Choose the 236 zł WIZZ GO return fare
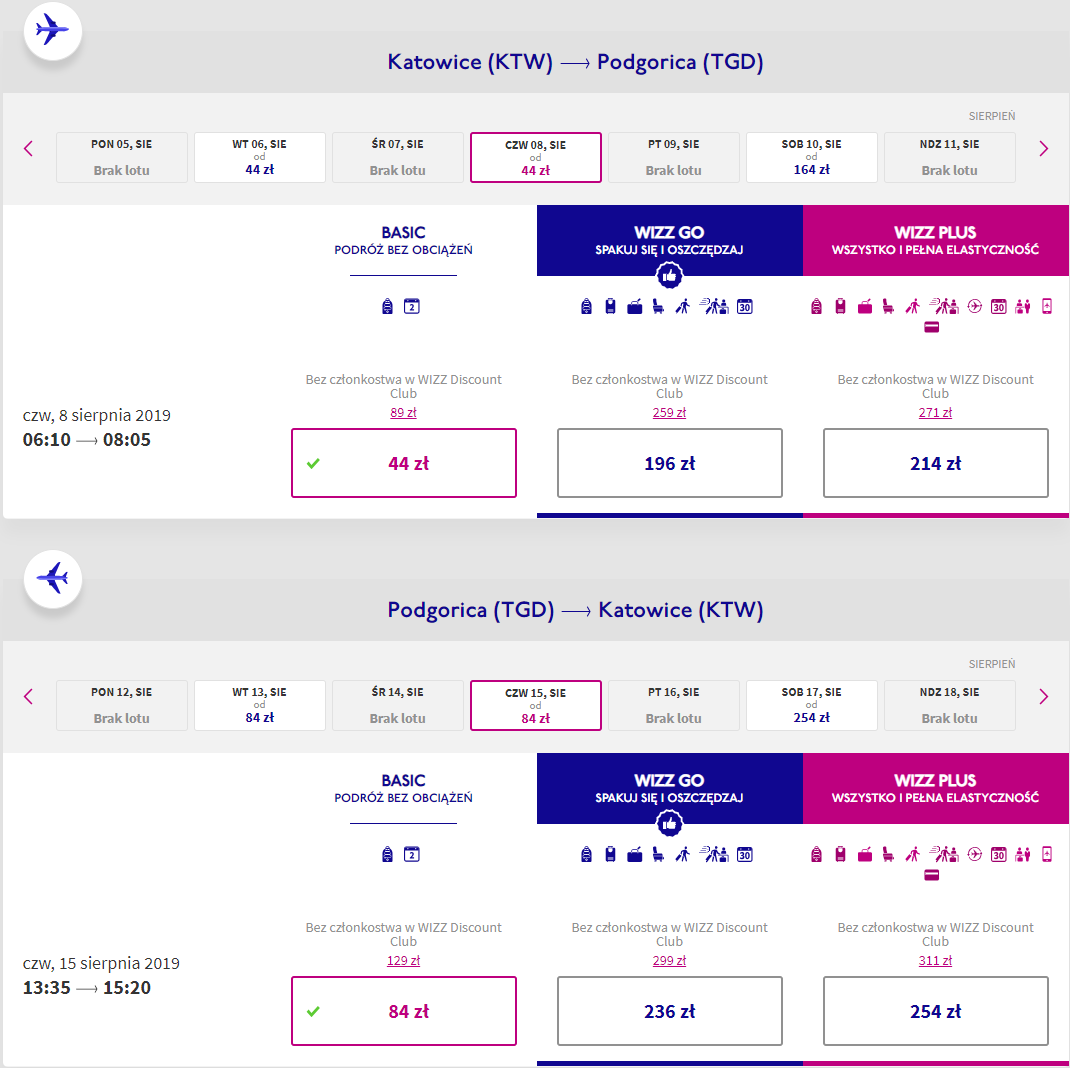This screenshot has width=1070, height=1068. click(669, 1011)
